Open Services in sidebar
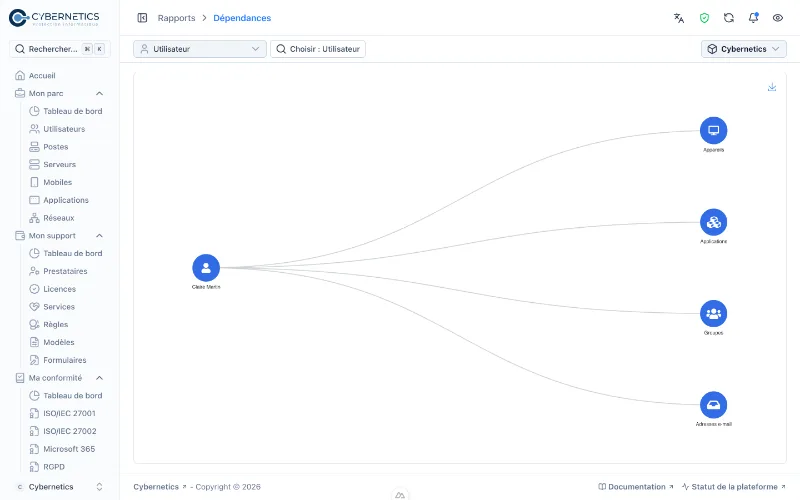Viewport: 800px width, 500px height. pos(59,307)
